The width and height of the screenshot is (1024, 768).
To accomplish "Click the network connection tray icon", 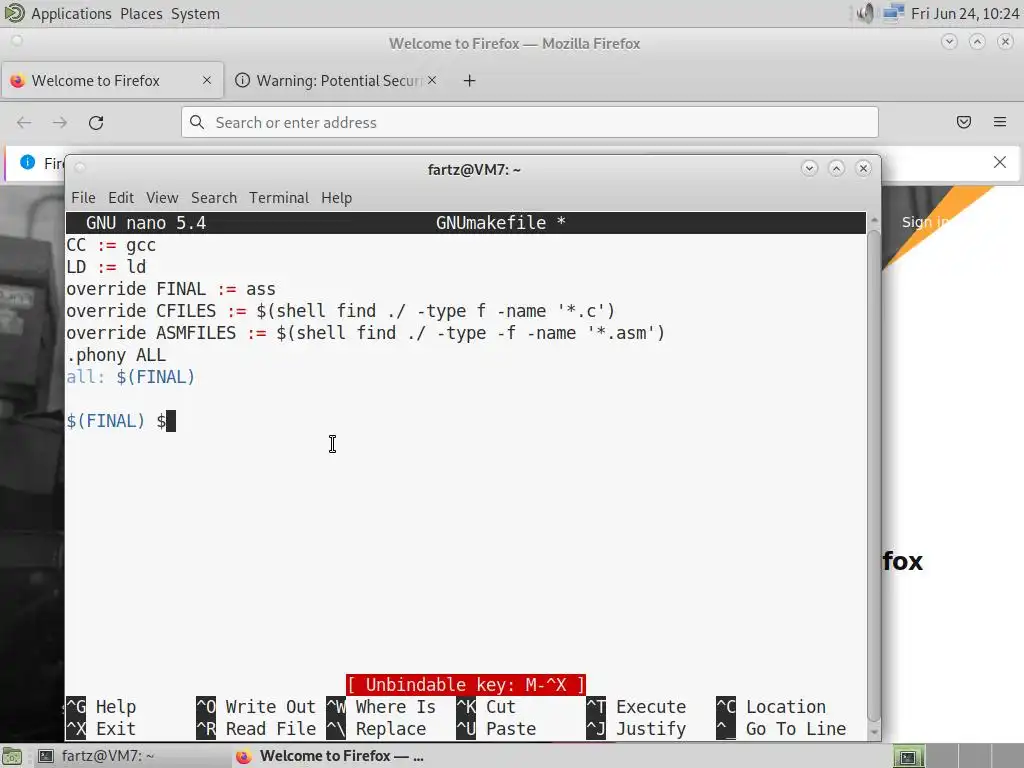I will (893, 13).
